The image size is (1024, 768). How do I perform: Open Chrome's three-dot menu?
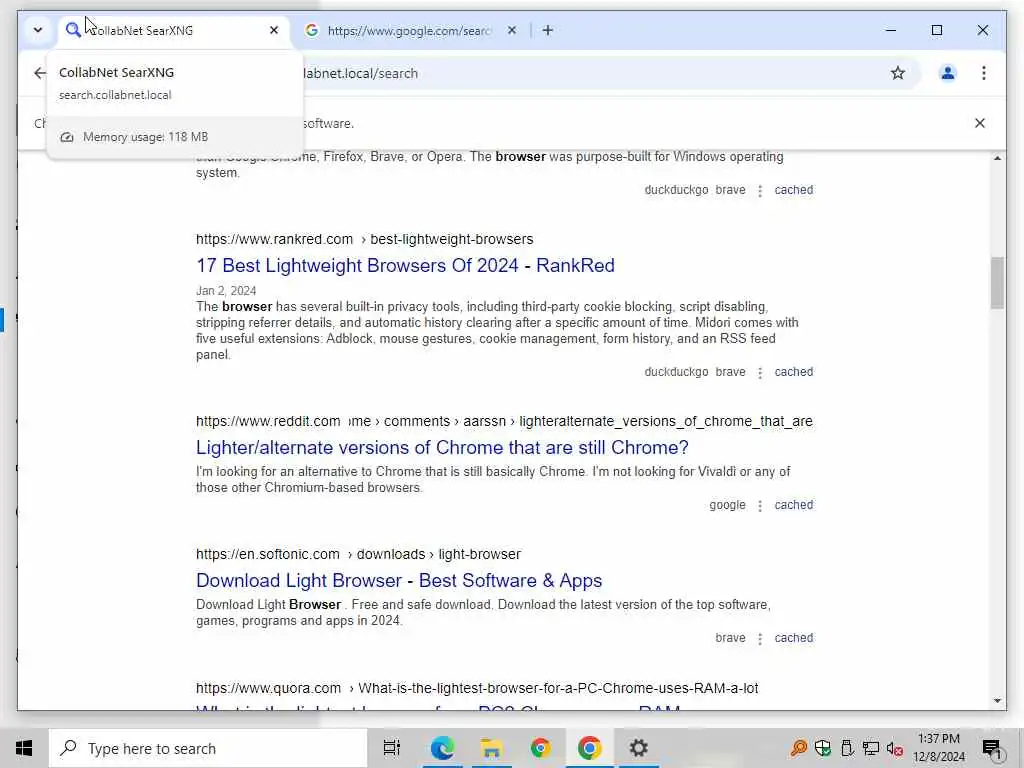tap(984, 73)
